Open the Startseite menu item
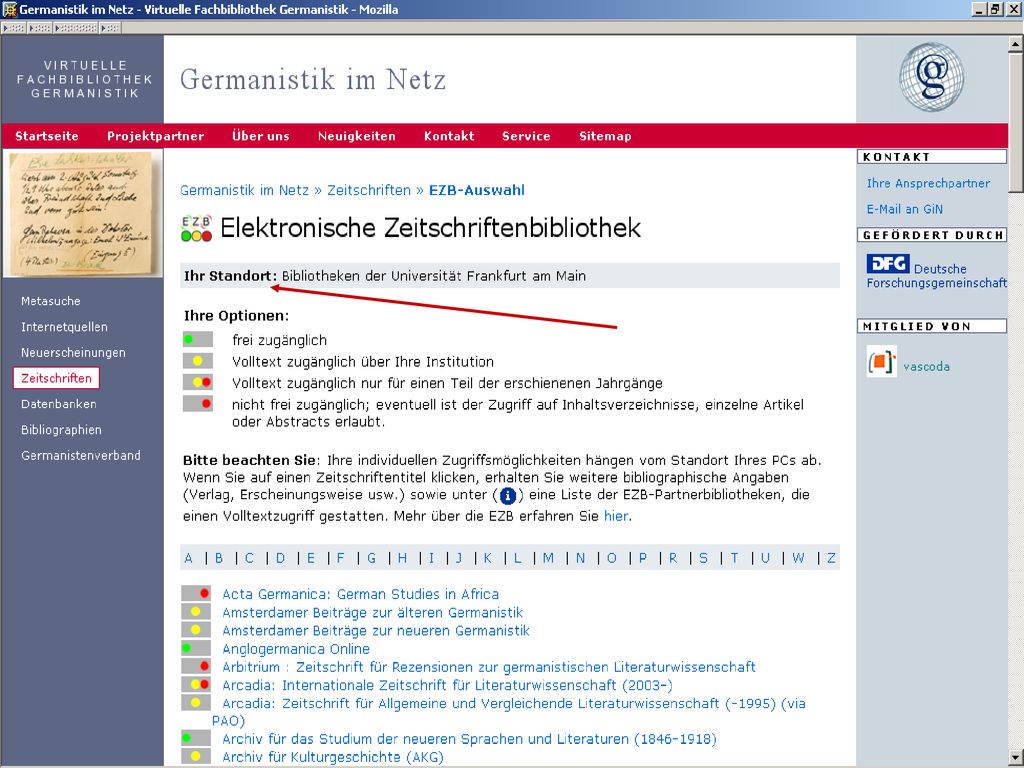Viewport: 1024px width, 768px height. tap(46, 136)
